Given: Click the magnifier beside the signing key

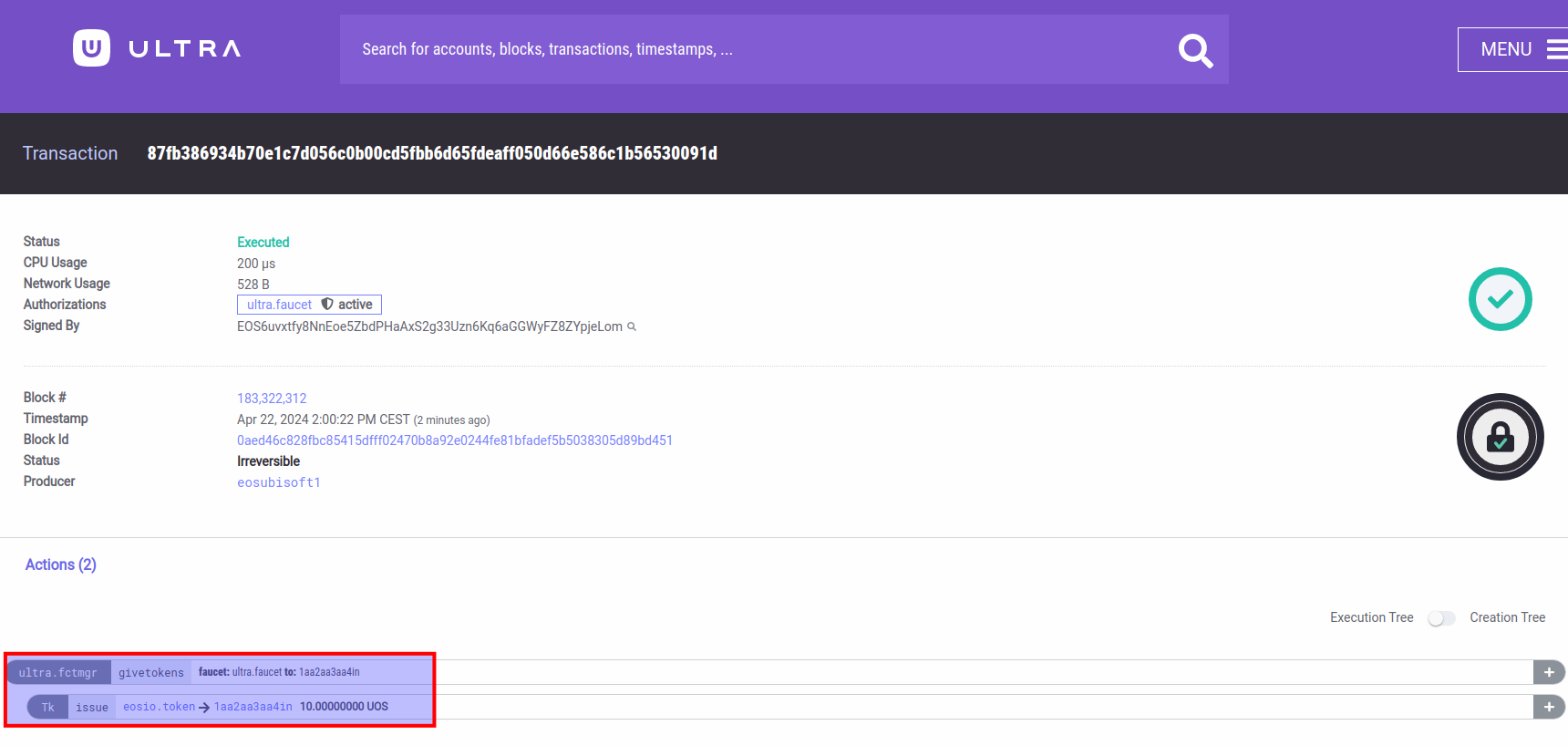Looking at the screenshot, I should [632, 326].
